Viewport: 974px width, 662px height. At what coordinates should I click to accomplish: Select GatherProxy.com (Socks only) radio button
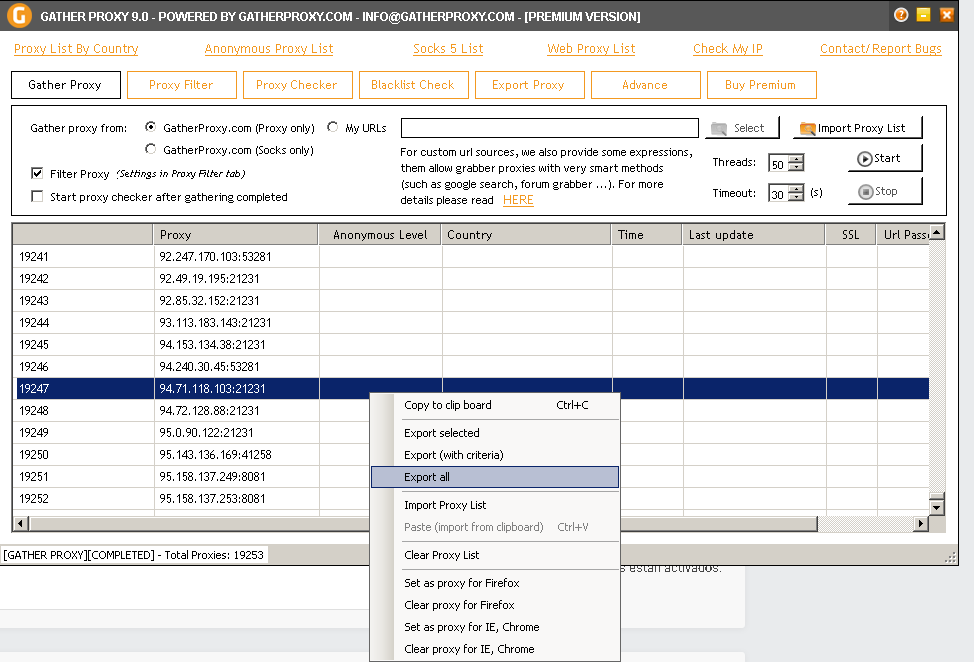pos(150,149)
